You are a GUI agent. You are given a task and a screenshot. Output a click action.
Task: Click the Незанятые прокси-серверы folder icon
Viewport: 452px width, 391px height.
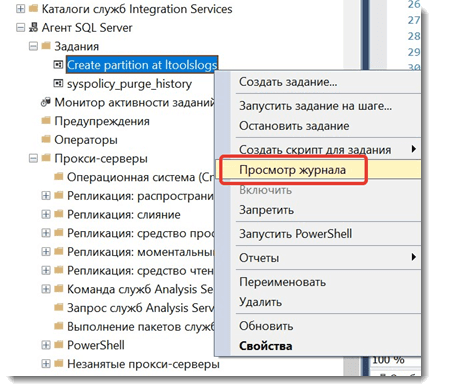(58, 363)
